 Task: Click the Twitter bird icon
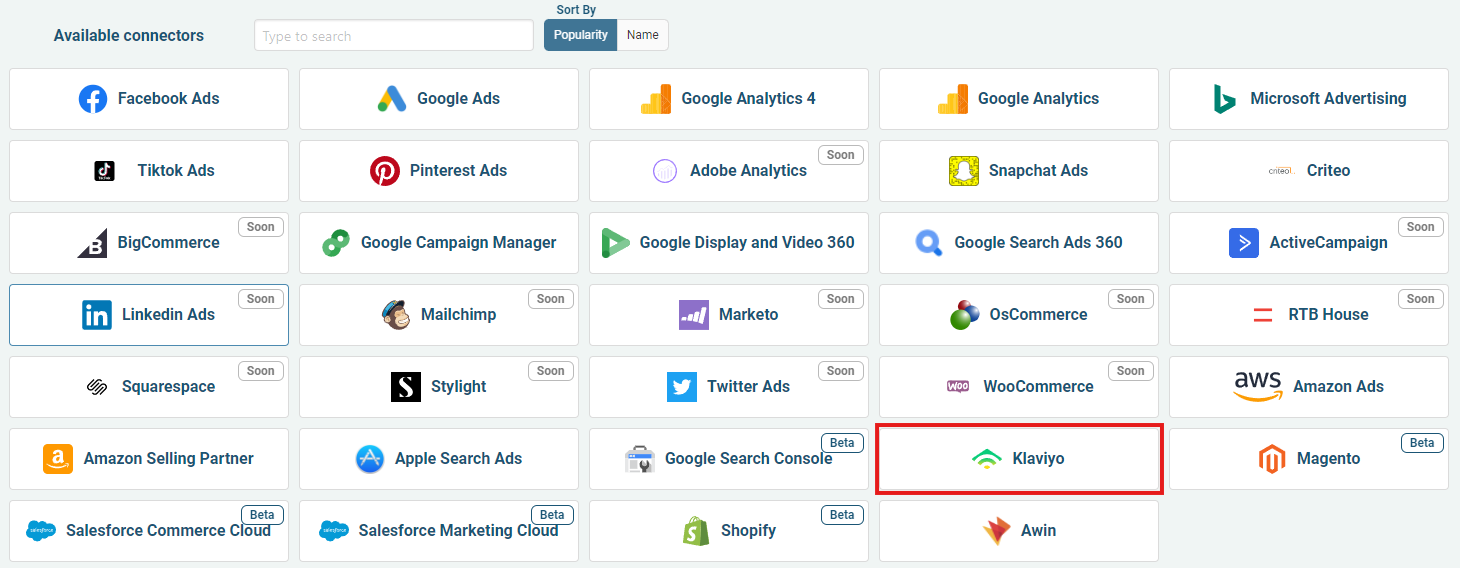pos(682,387)
